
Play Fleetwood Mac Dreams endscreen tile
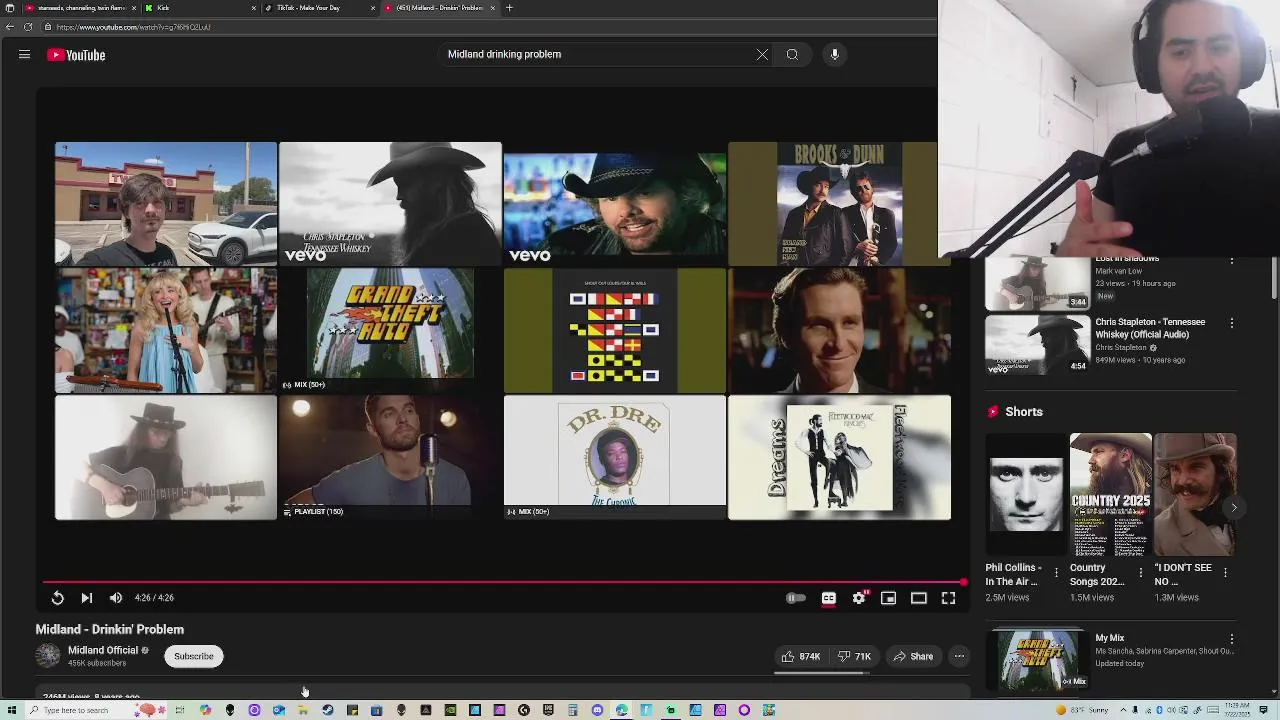pos(839,458)
